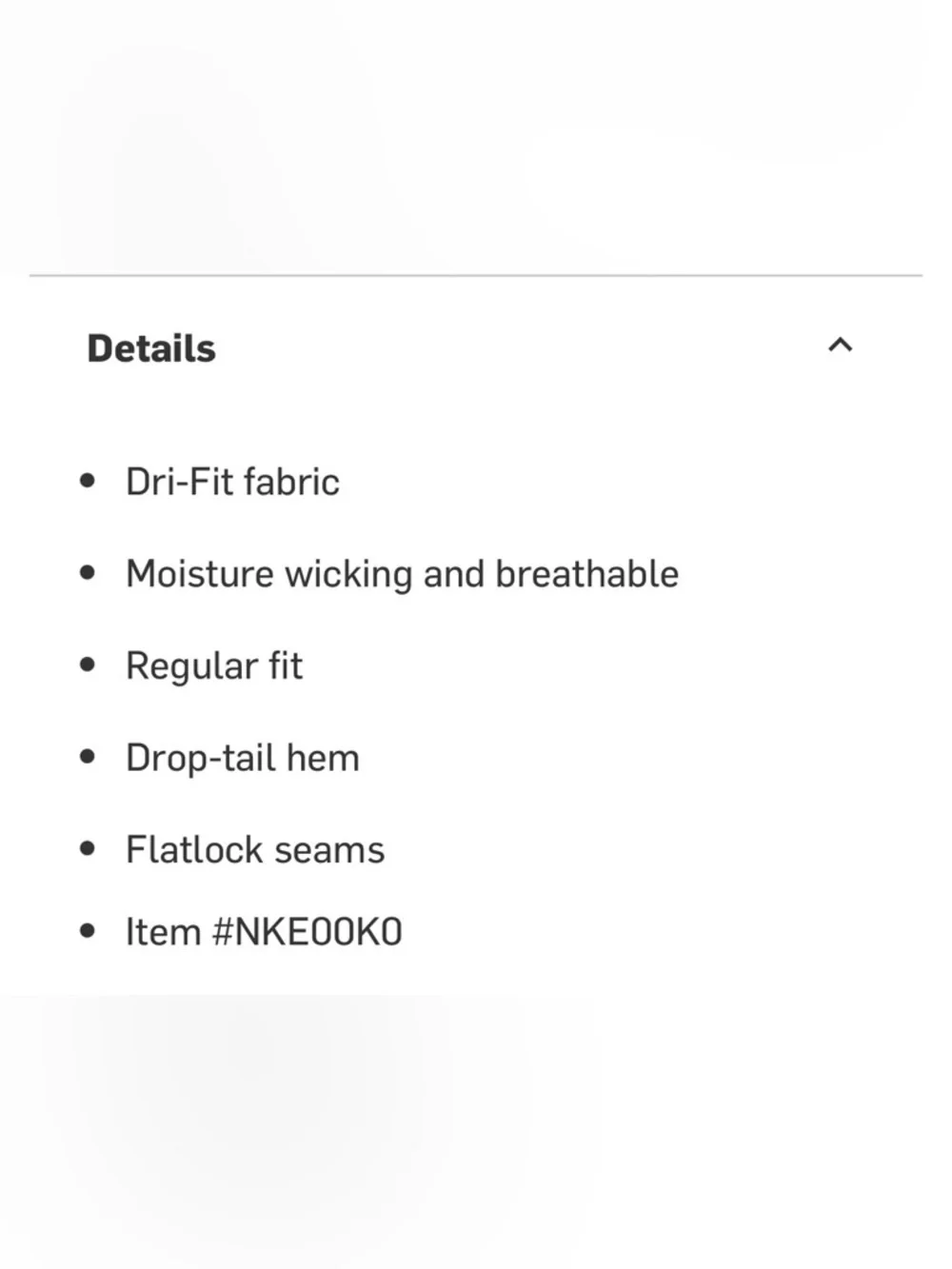This screenshot has height=1269, width=952.
Task: Click the word breathable in second bullet
Action: pyautogui.click(x=587, y=574)
